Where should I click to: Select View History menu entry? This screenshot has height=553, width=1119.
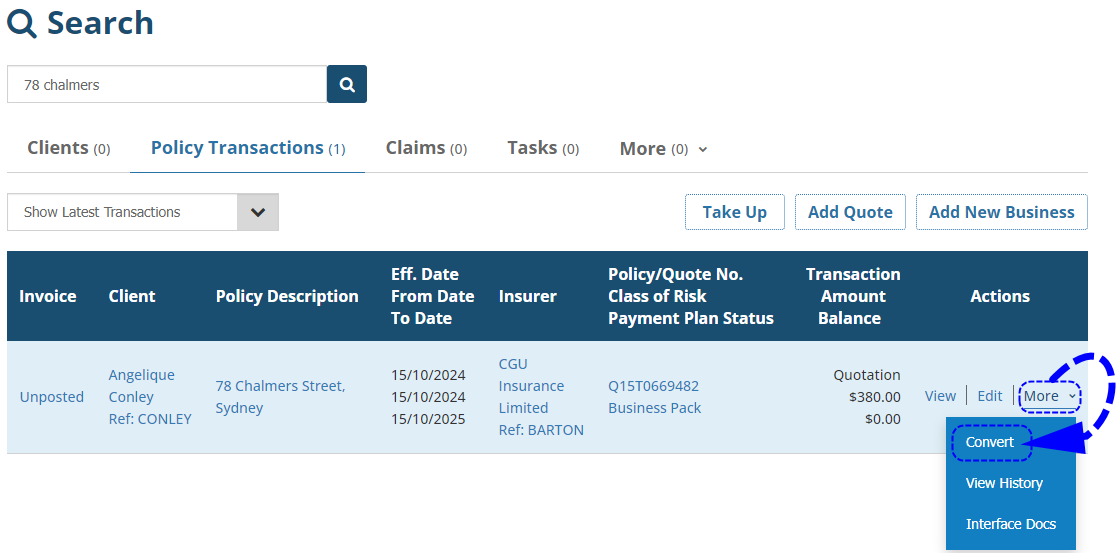pos(1004,483)
